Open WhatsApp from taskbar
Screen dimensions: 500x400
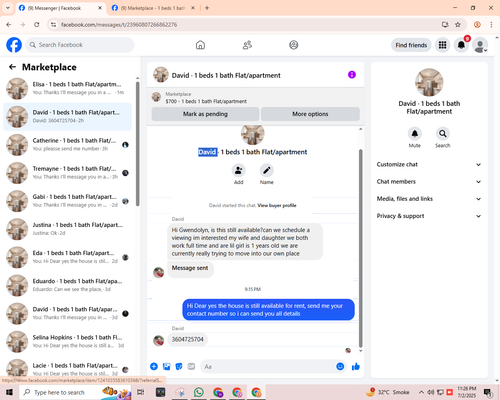pyautogui.click(x=199, y=392)
